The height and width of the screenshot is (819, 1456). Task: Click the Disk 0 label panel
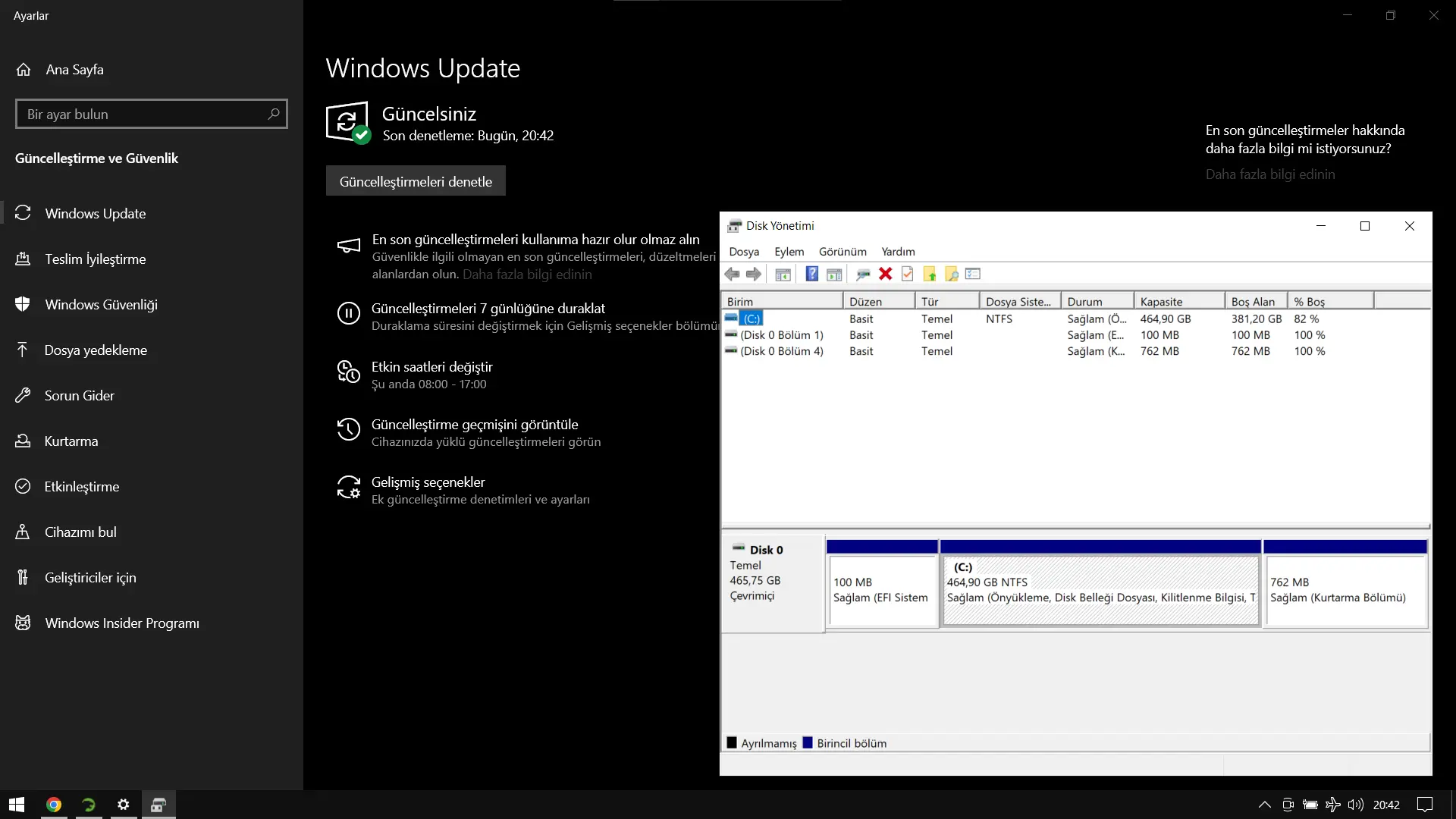pos(772,582)
